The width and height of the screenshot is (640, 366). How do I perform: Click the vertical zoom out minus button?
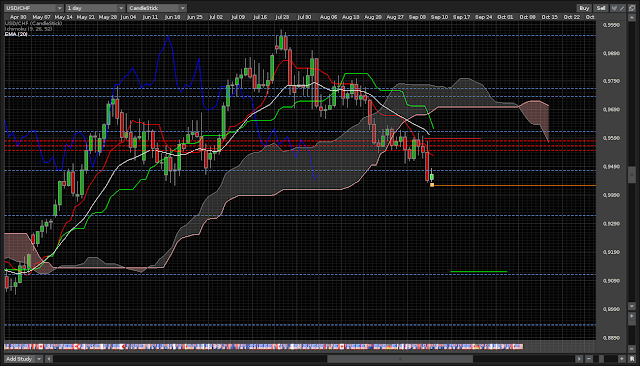point(632,349)
